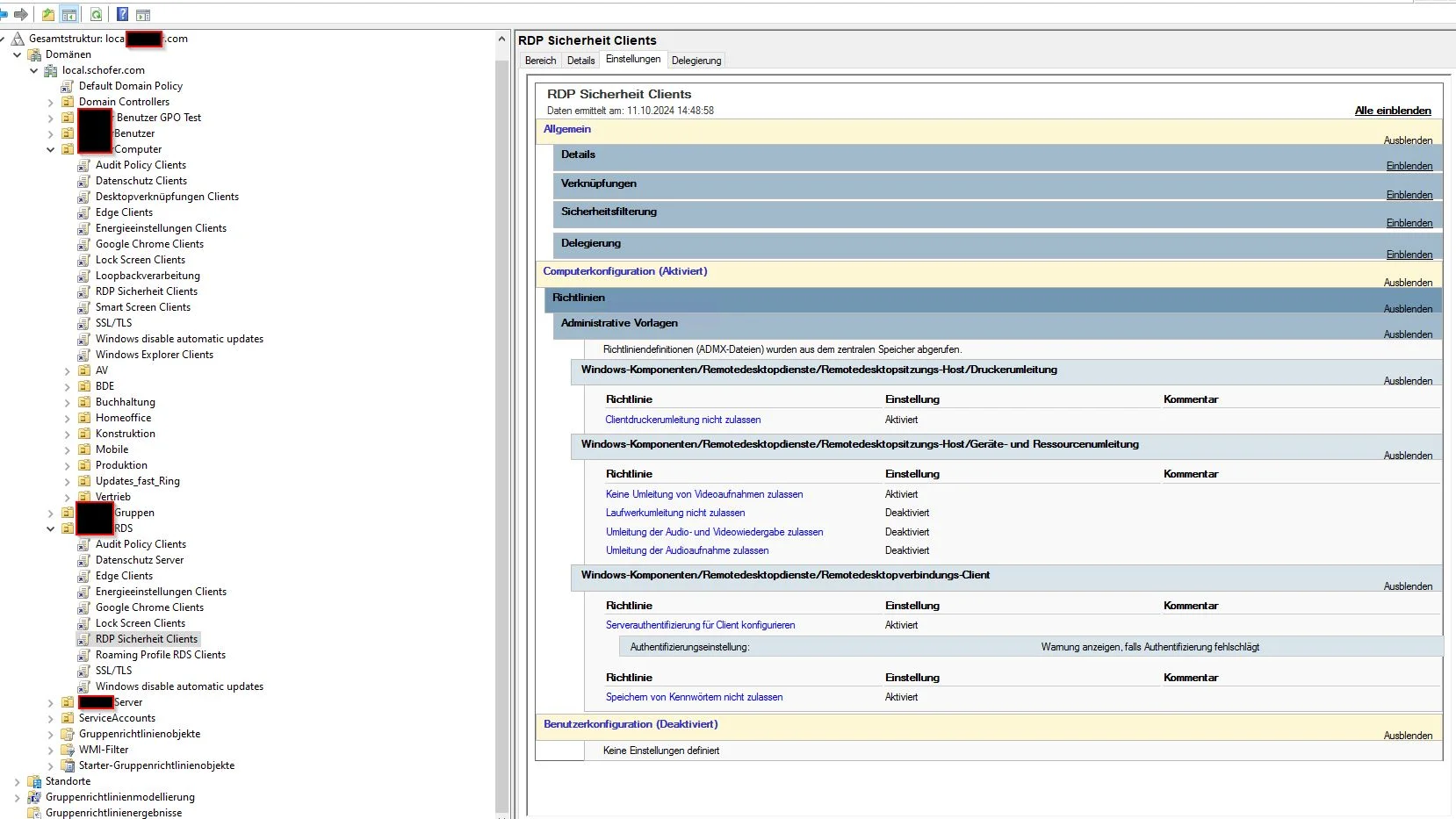1456x819 pixels.
Task: Expand the ServiceAccounts node chevron
Action: 51,719
